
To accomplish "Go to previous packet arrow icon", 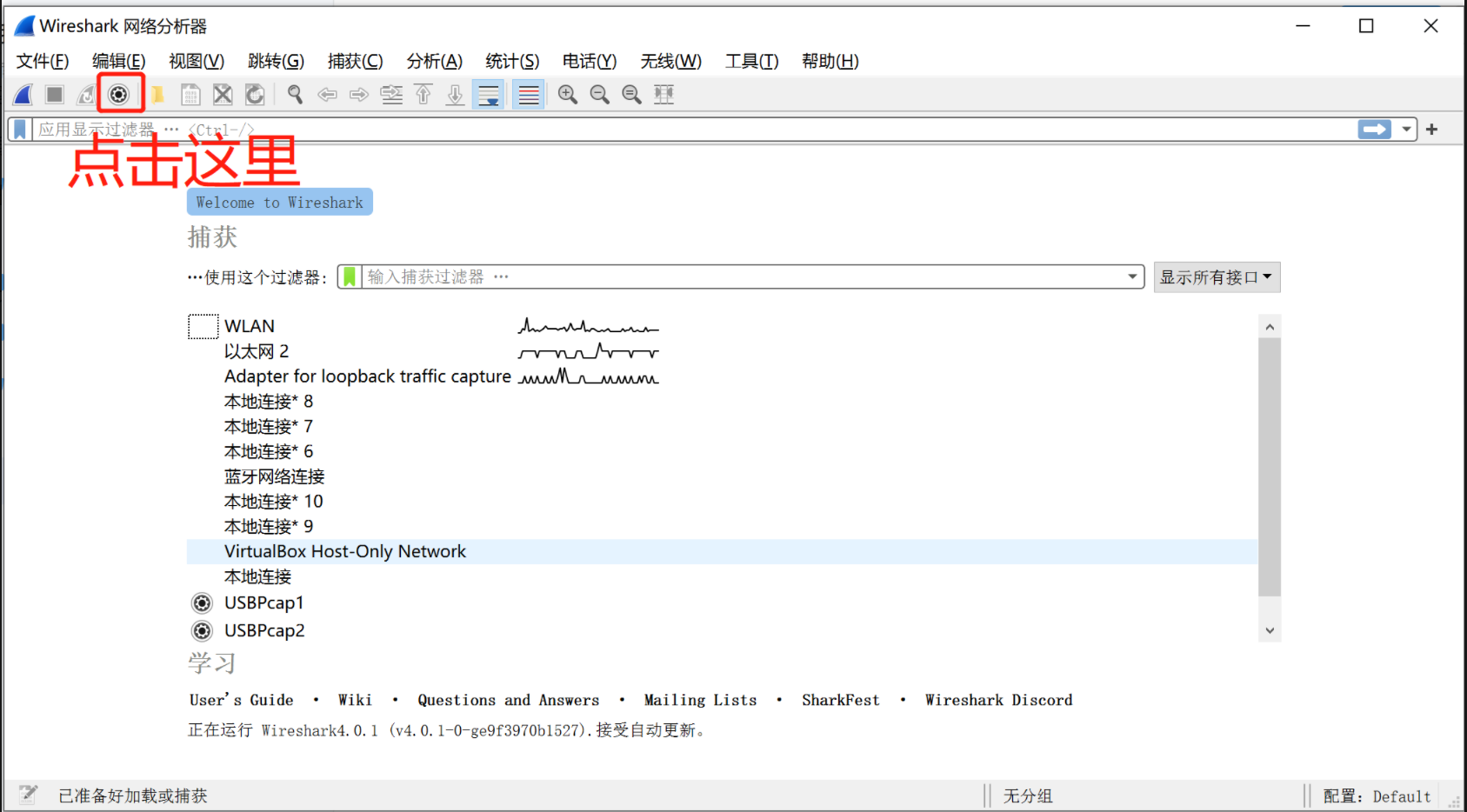I will coord(327,94).
